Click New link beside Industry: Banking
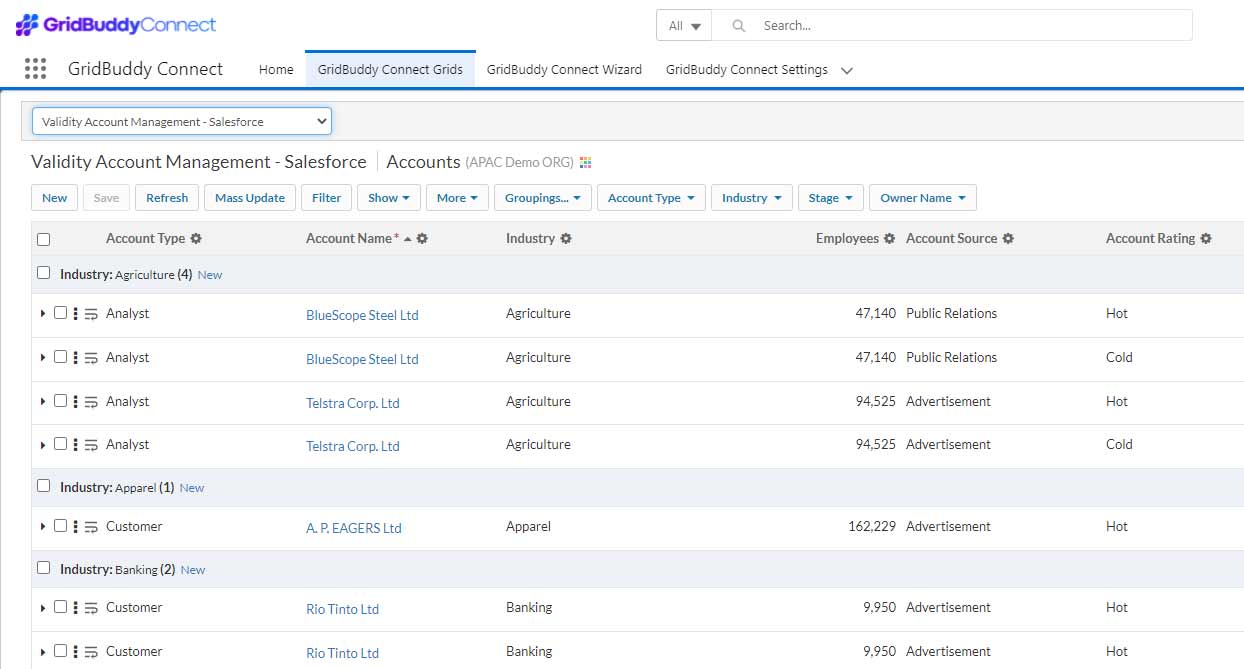The height and width of the screenshot is (669, 1244). (193, 570)
